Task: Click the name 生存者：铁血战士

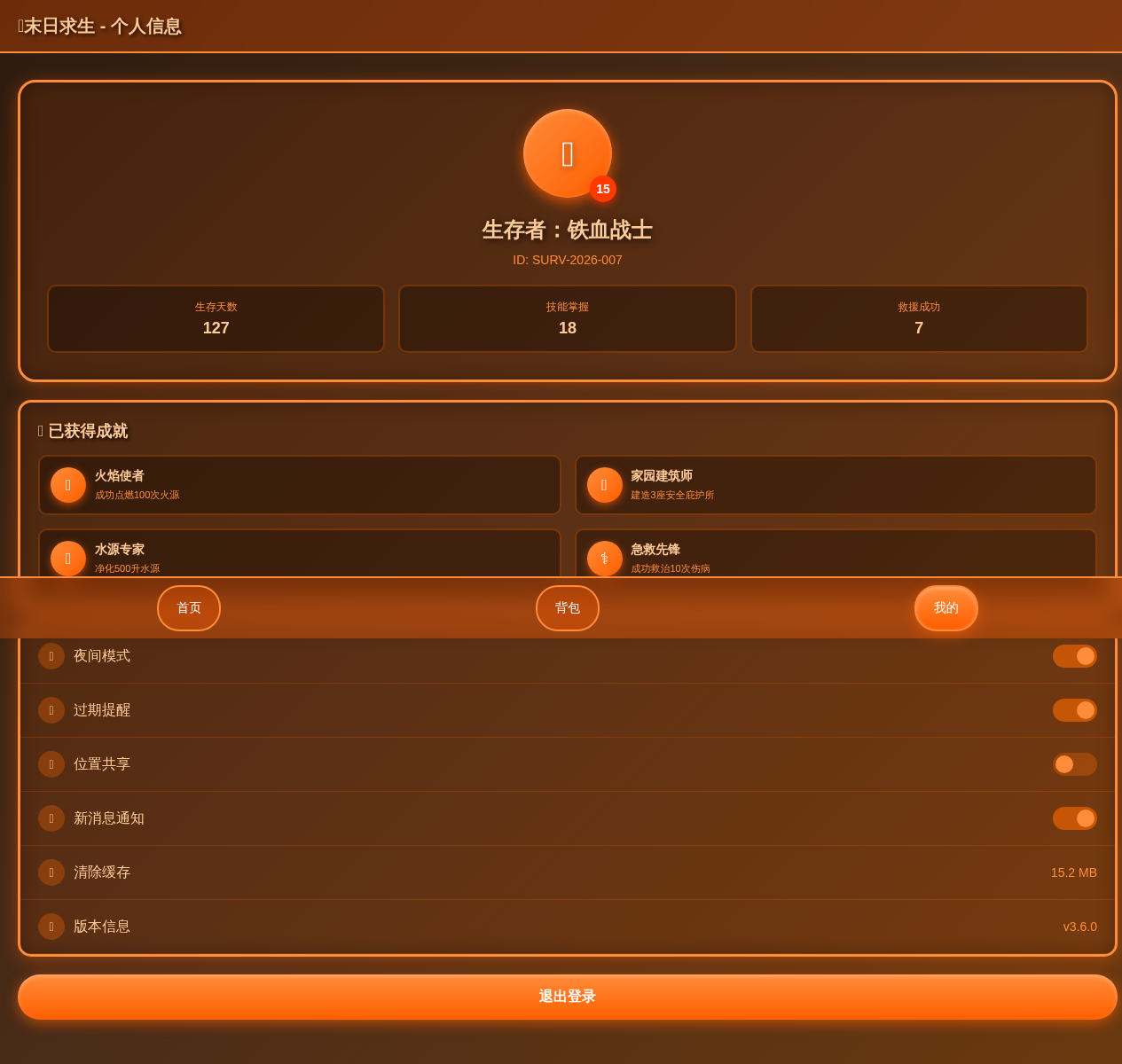Action: 568,230
